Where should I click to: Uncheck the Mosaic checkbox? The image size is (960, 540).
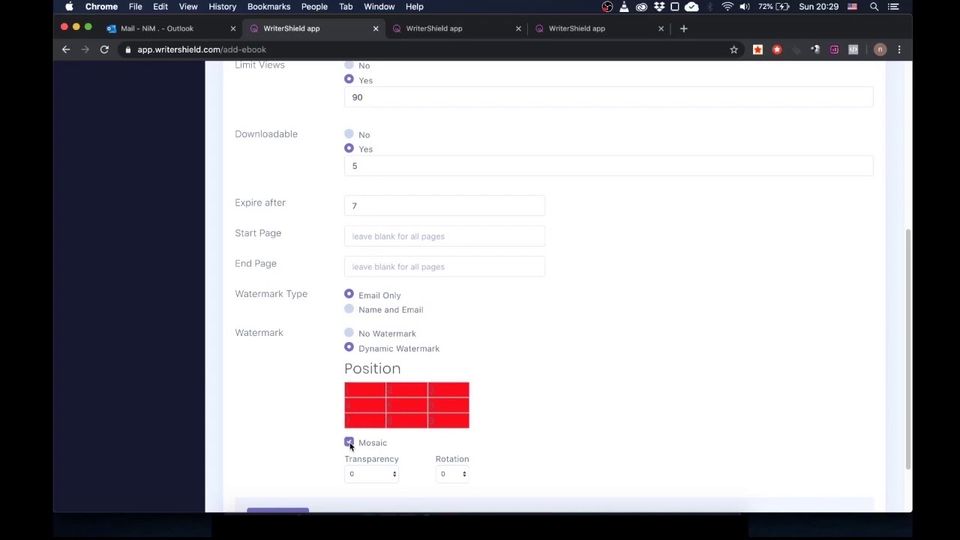pyautogui.click(x=349, y=441)
